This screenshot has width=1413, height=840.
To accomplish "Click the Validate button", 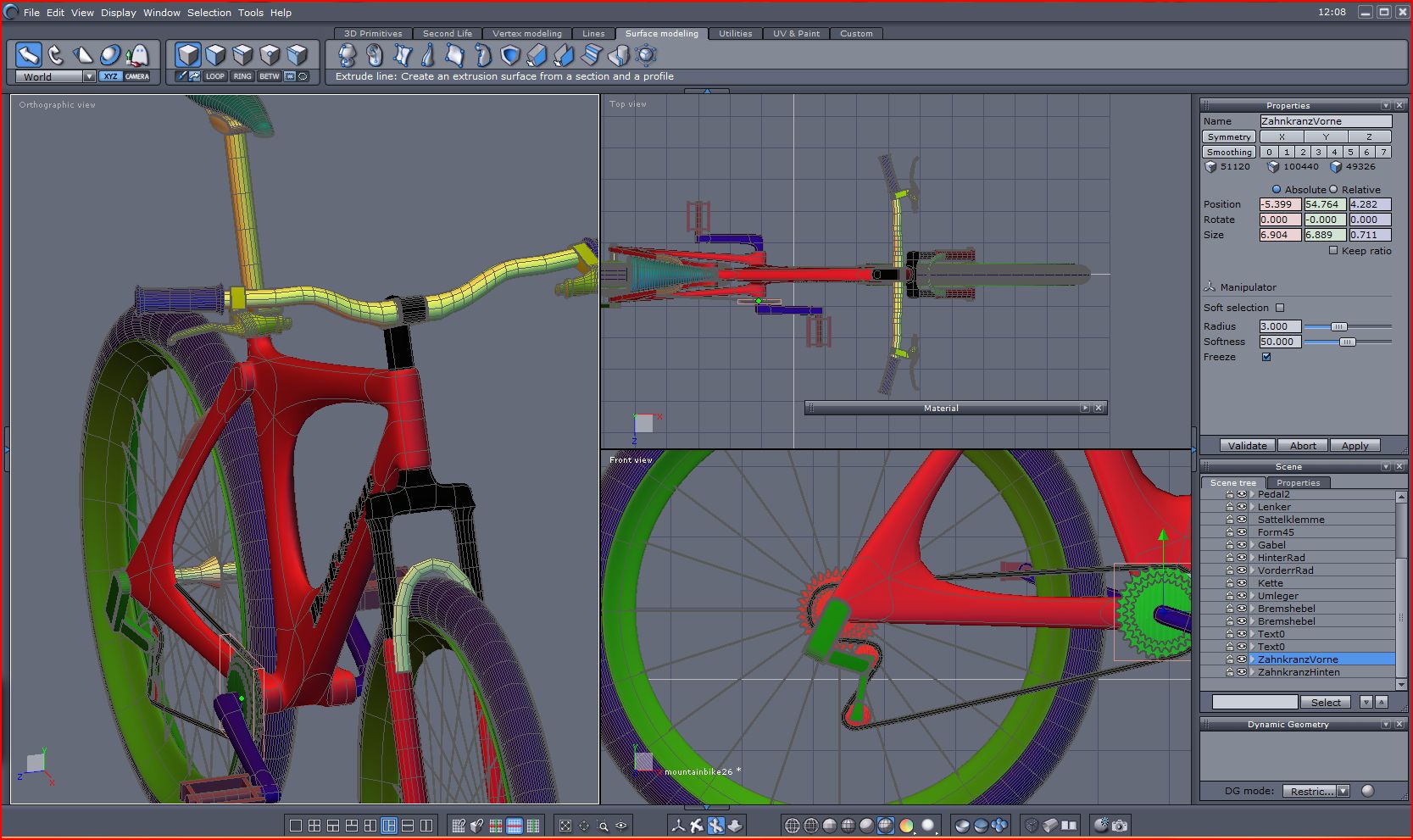I will [1247, 446].
